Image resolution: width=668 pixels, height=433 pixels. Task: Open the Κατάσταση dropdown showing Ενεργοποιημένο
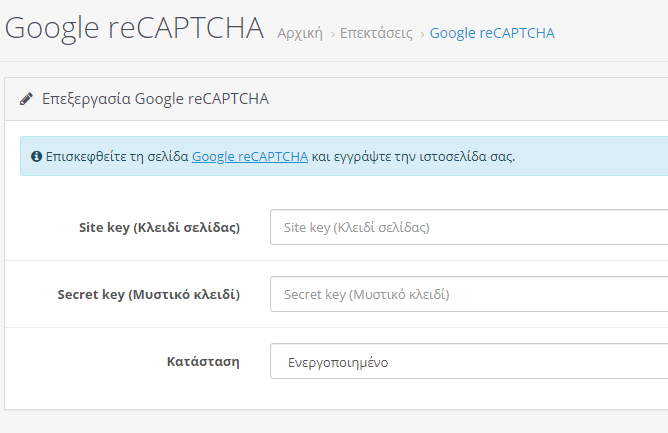pyautogui.click(x=469, y=361)
